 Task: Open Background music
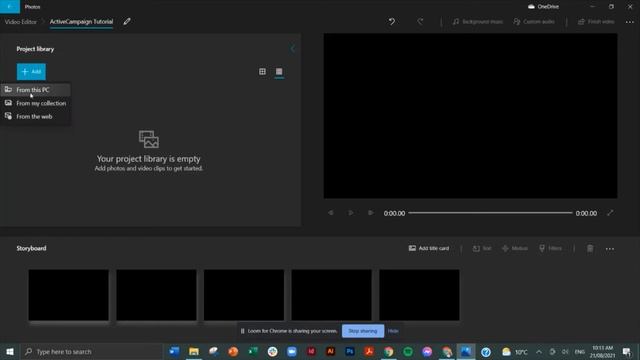[478, 22]
